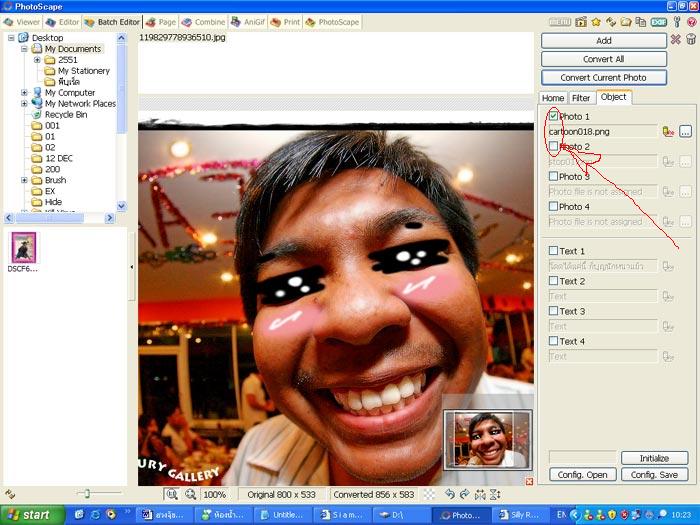This screenshot has height=525, width=700.
Task: Select the My Stationery folder
Action: pos(83,71)
